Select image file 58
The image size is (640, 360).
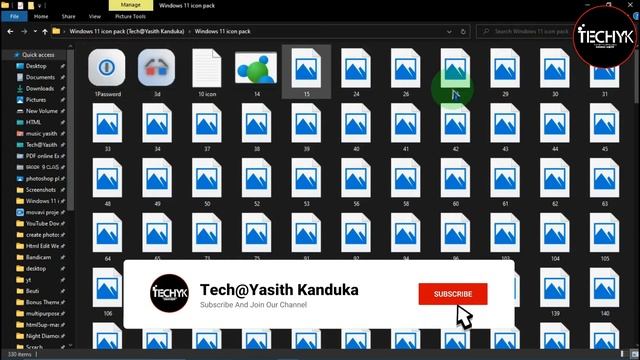click(x=406, y=182)
